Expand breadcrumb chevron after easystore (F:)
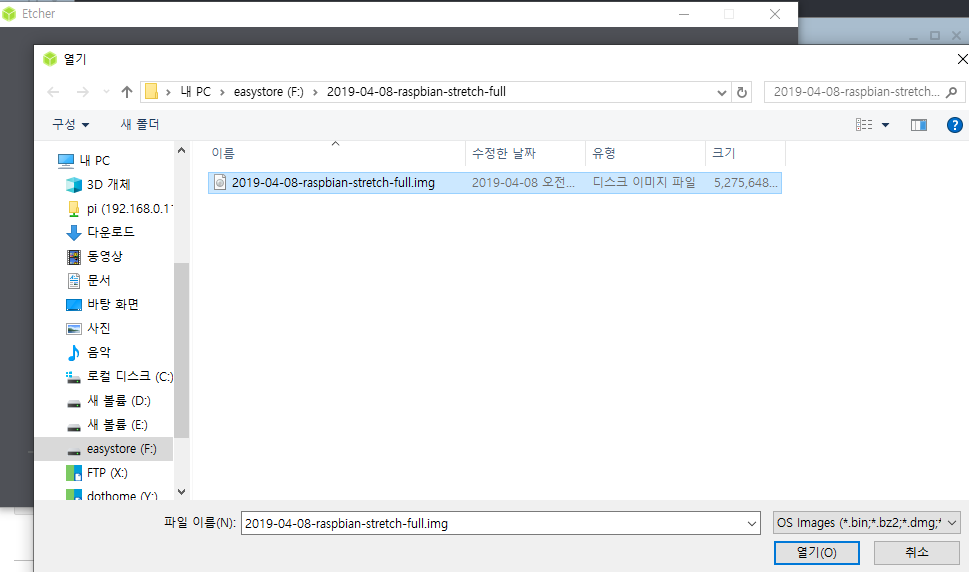Viewport: 969px width, 572px height. (315, 92)
